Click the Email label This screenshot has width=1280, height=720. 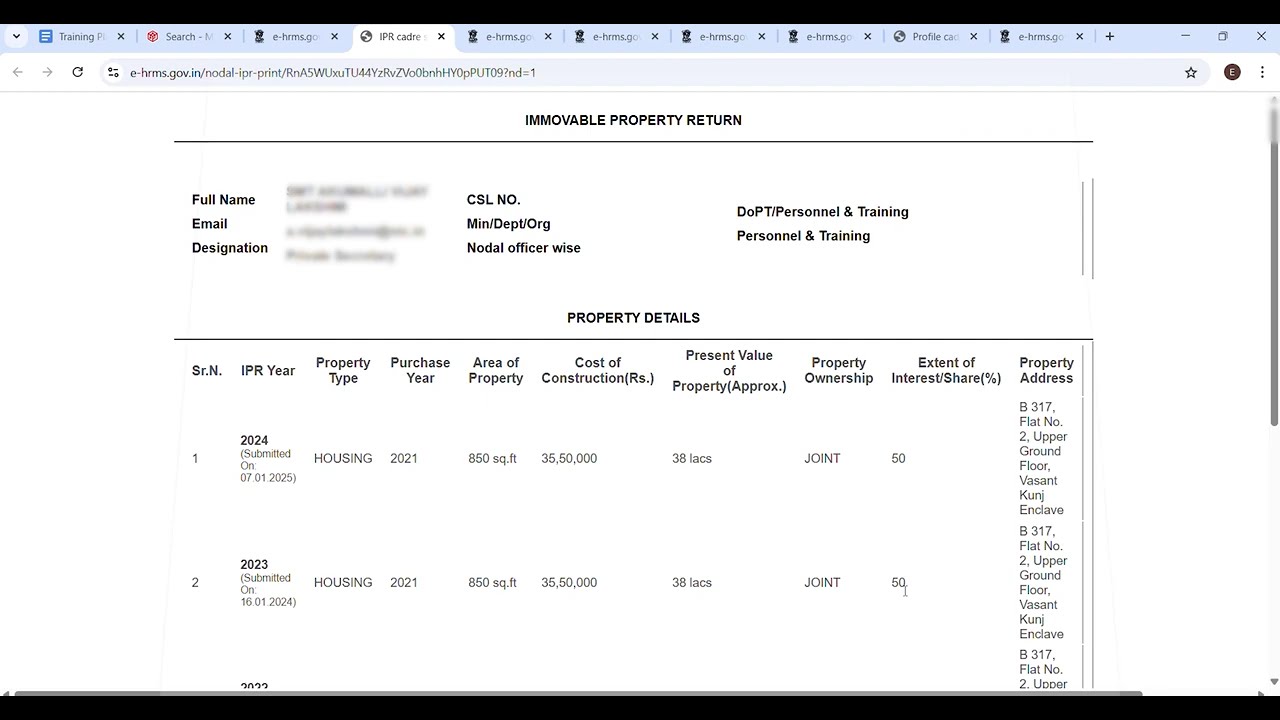tap(209, 224)
